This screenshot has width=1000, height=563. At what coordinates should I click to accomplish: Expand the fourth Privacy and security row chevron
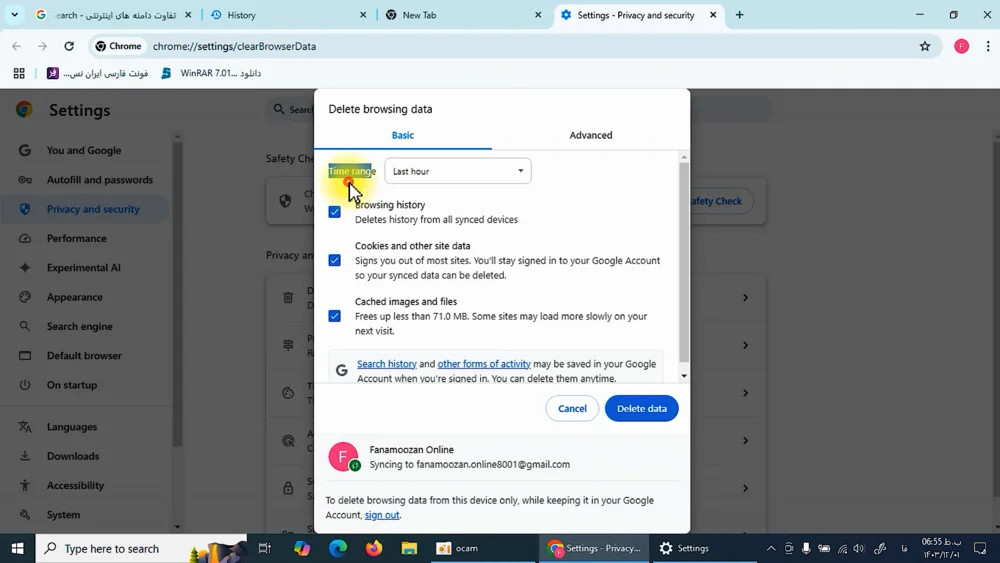point(745,441)
